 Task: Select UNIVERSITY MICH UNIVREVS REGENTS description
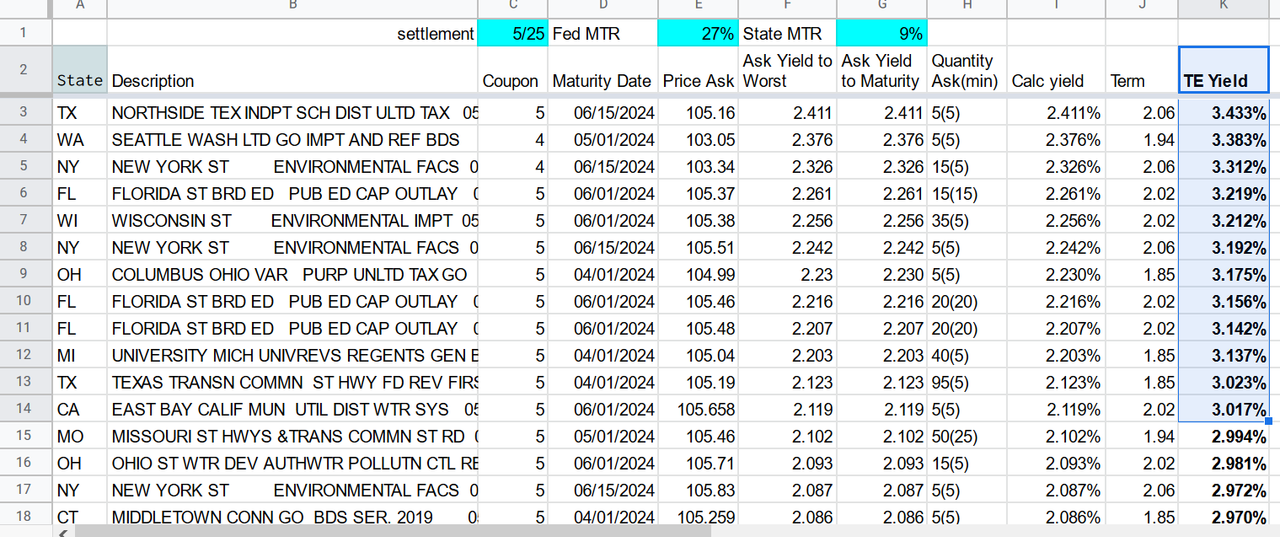(292, 355)
